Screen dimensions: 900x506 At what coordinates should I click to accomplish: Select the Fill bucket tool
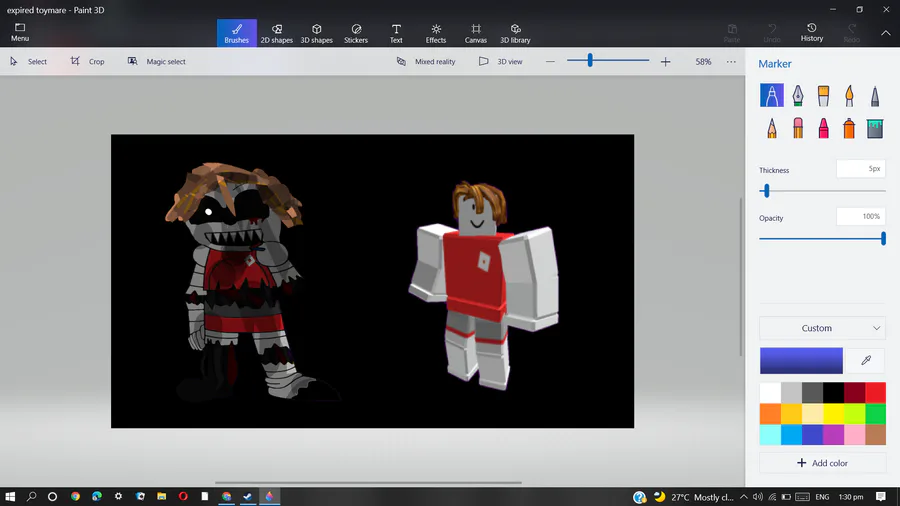click(875, 128)
